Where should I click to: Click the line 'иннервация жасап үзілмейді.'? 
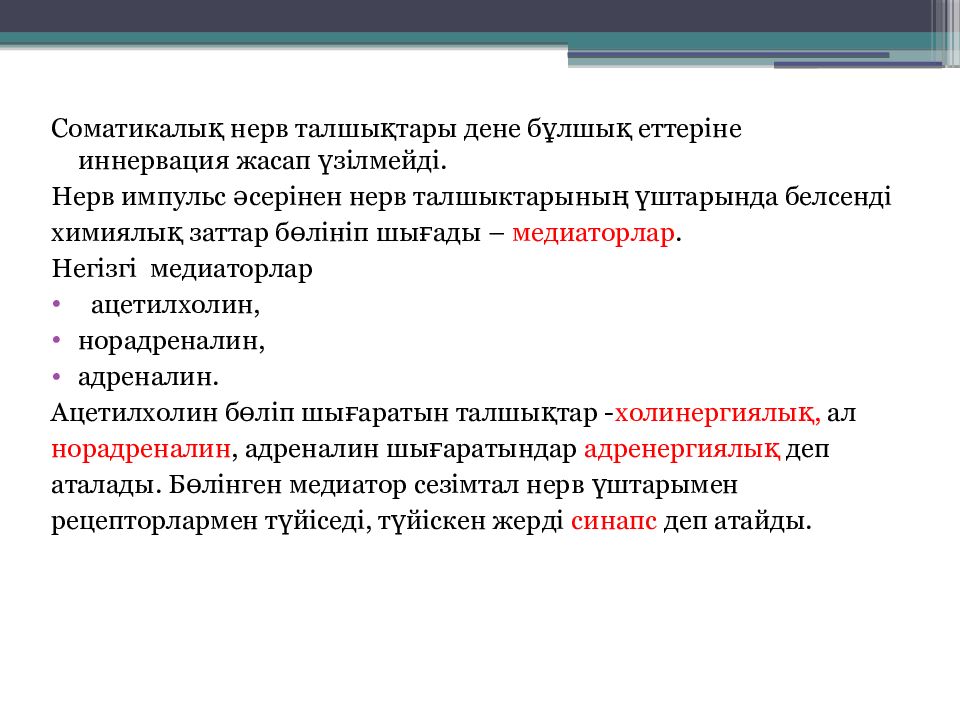click(x=263, y=162)
